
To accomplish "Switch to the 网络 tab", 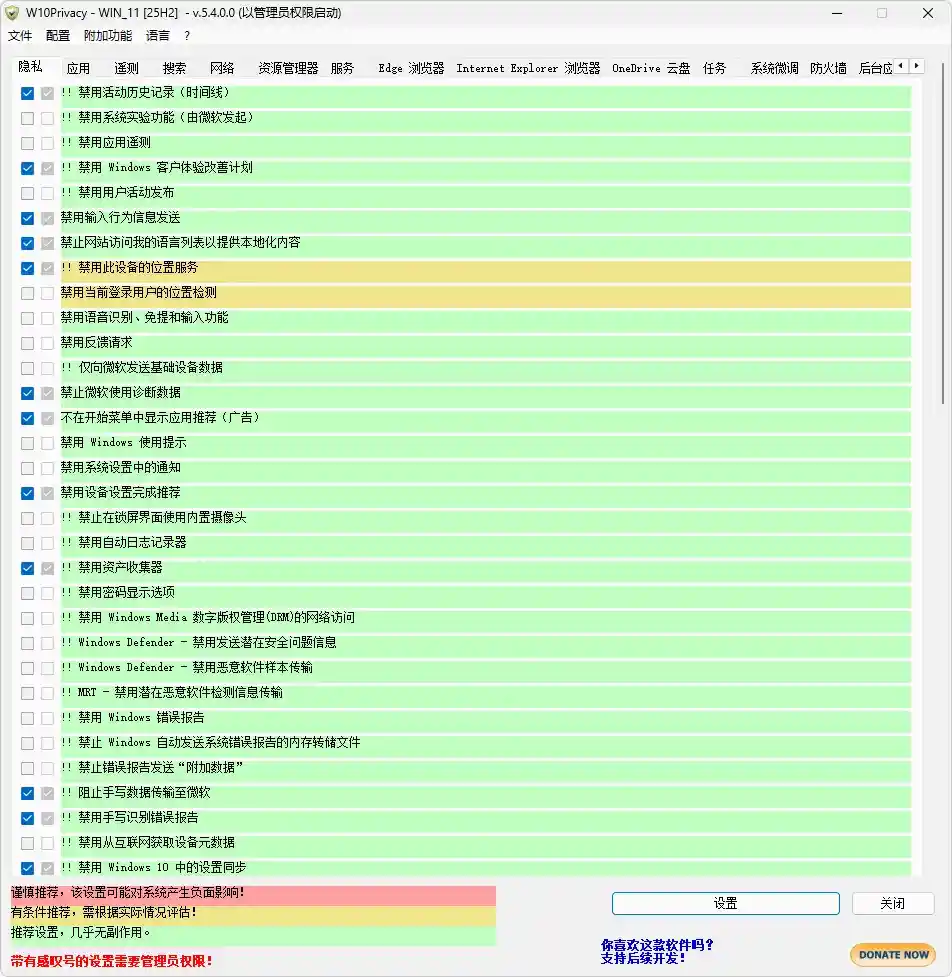I will [222, 68].
